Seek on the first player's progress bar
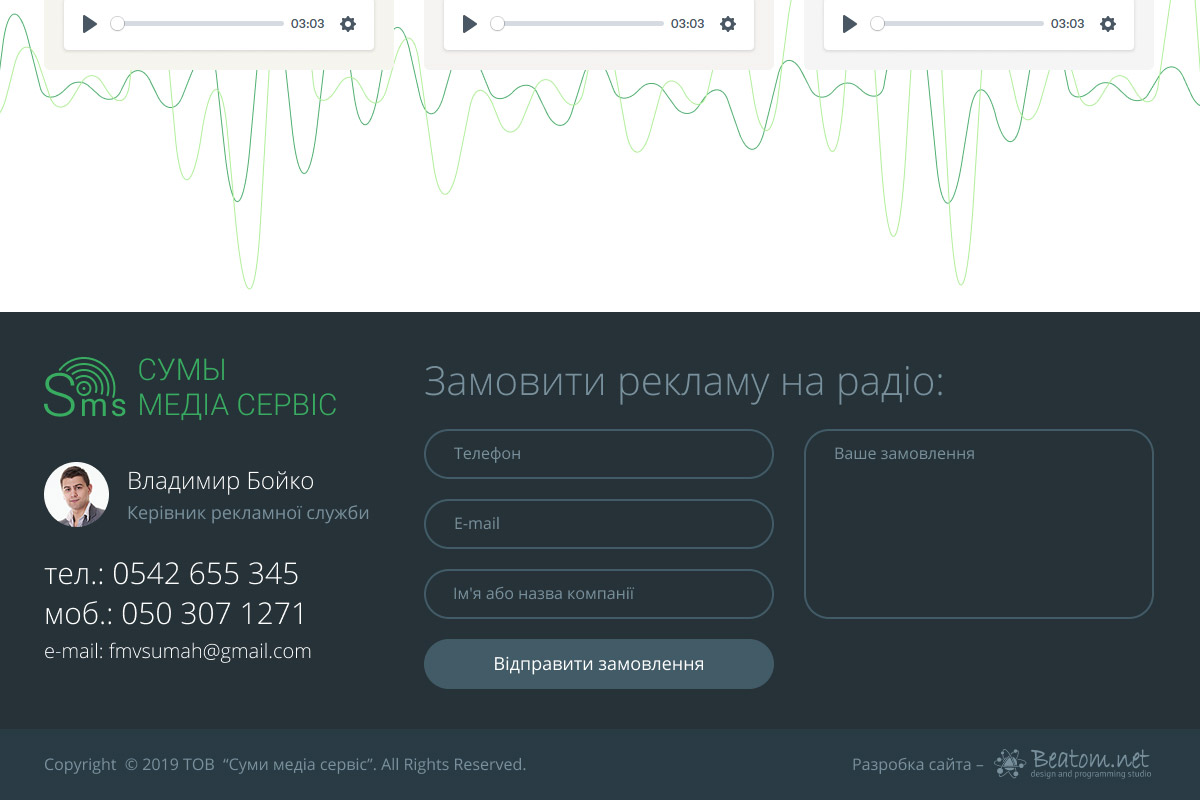The width and height of the screenshot is (1200, 800). click(x=200, y=24)
